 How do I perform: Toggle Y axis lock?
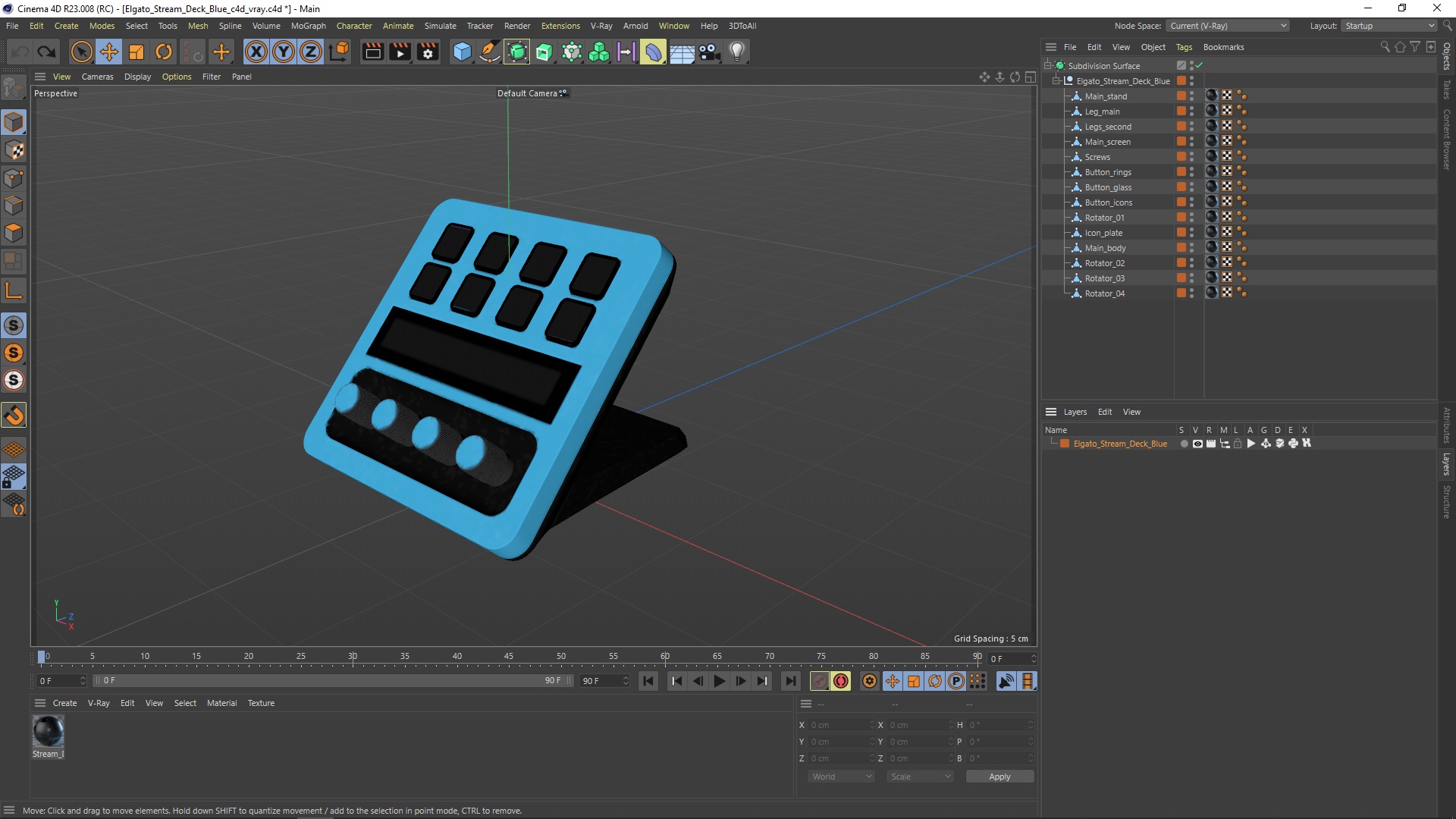[x=284, y=52]
